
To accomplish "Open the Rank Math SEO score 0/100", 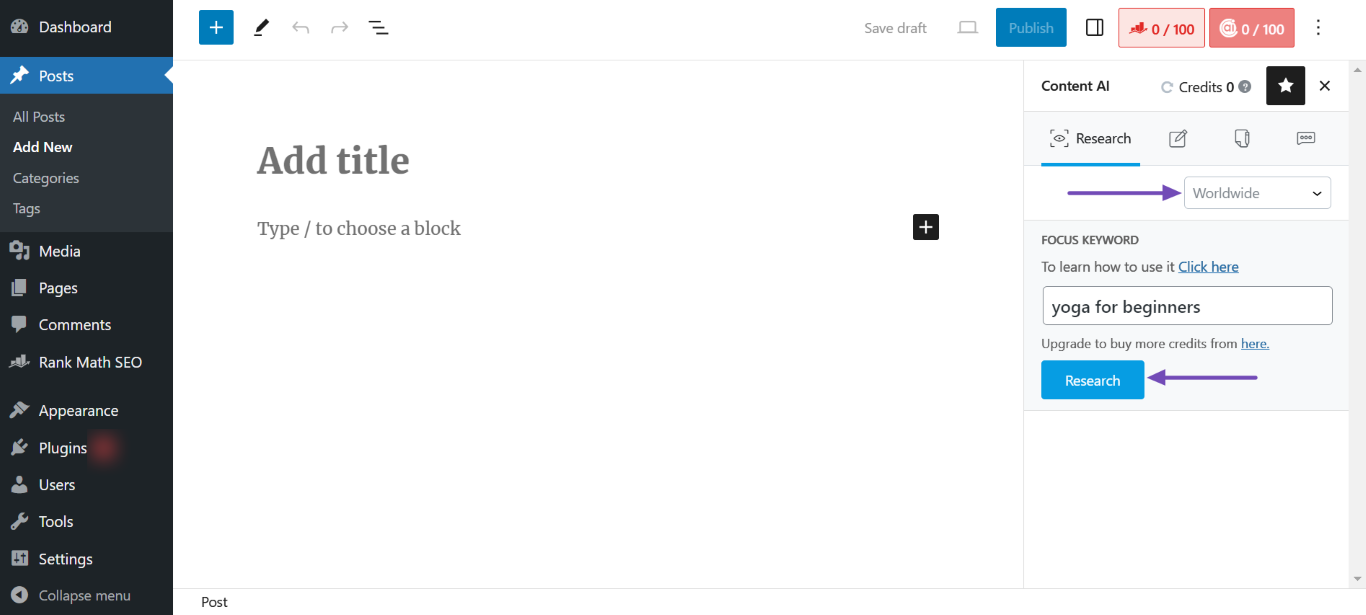I will coord(1161,28).
